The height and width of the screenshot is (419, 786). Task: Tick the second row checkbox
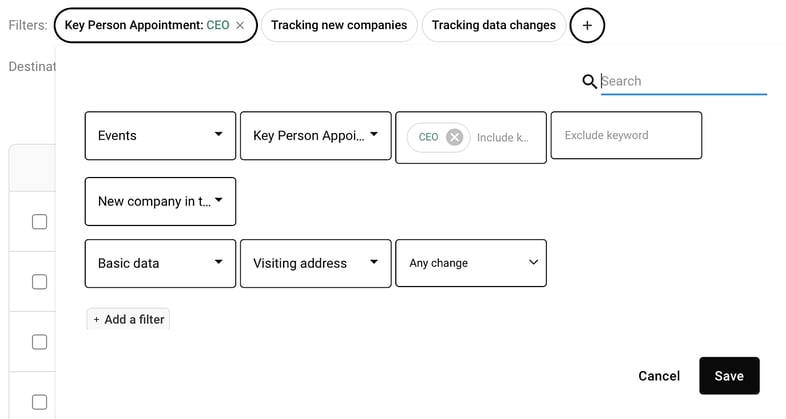click(x=39, y=282)
